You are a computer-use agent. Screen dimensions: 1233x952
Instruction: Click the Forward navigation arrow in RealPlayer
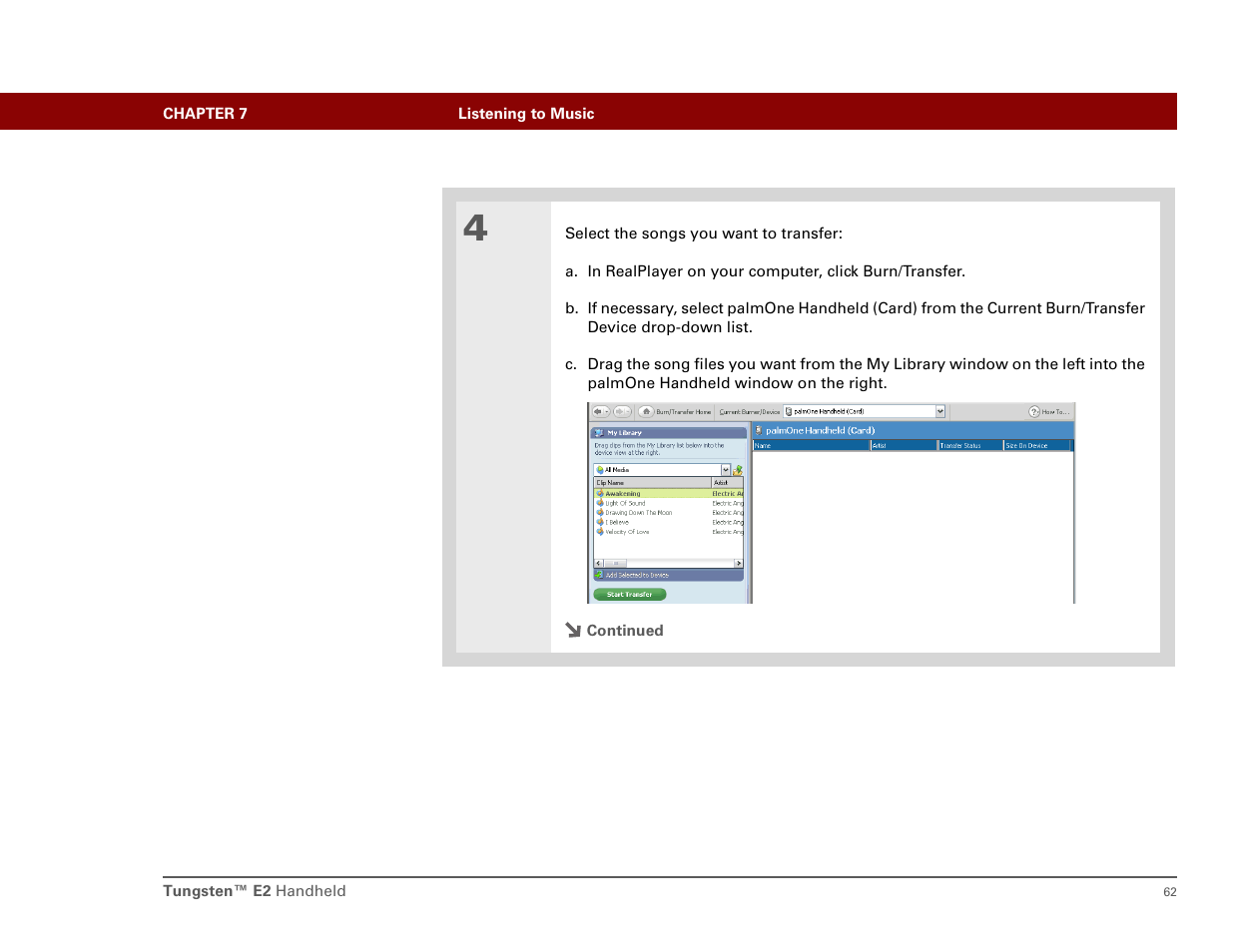click(622, 411)
